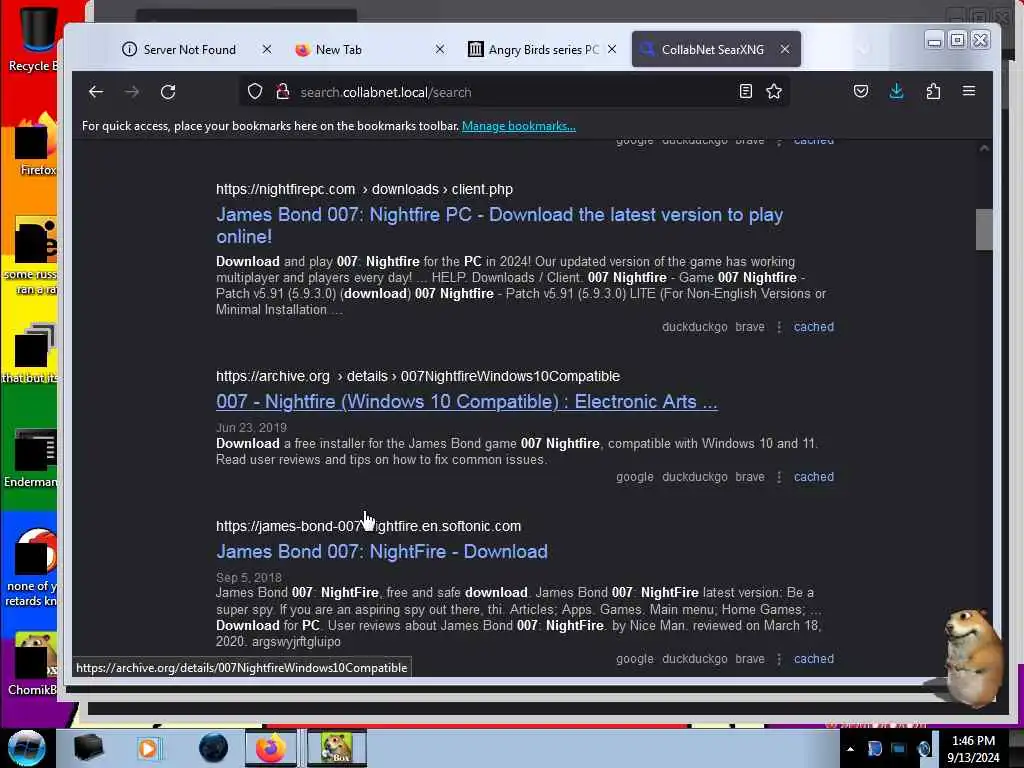Screen dimensions: 1024x768
Task: Show hidden system tray icons arrow
Action: point(850,749)
